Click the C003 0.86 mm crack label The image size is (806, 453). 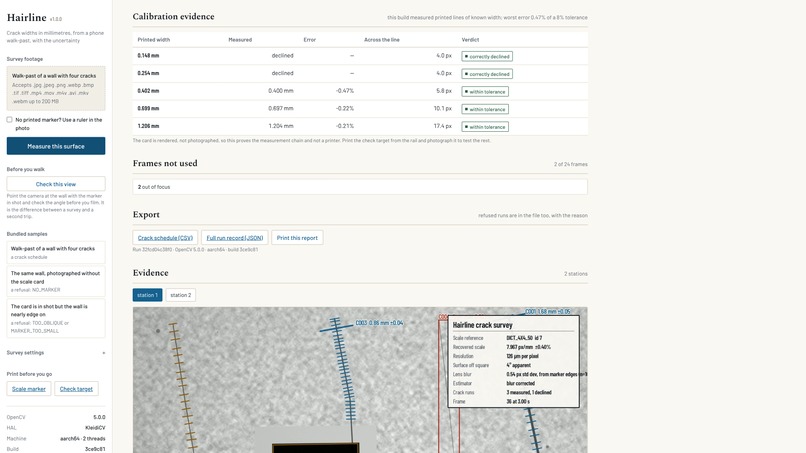coord(379,323)
